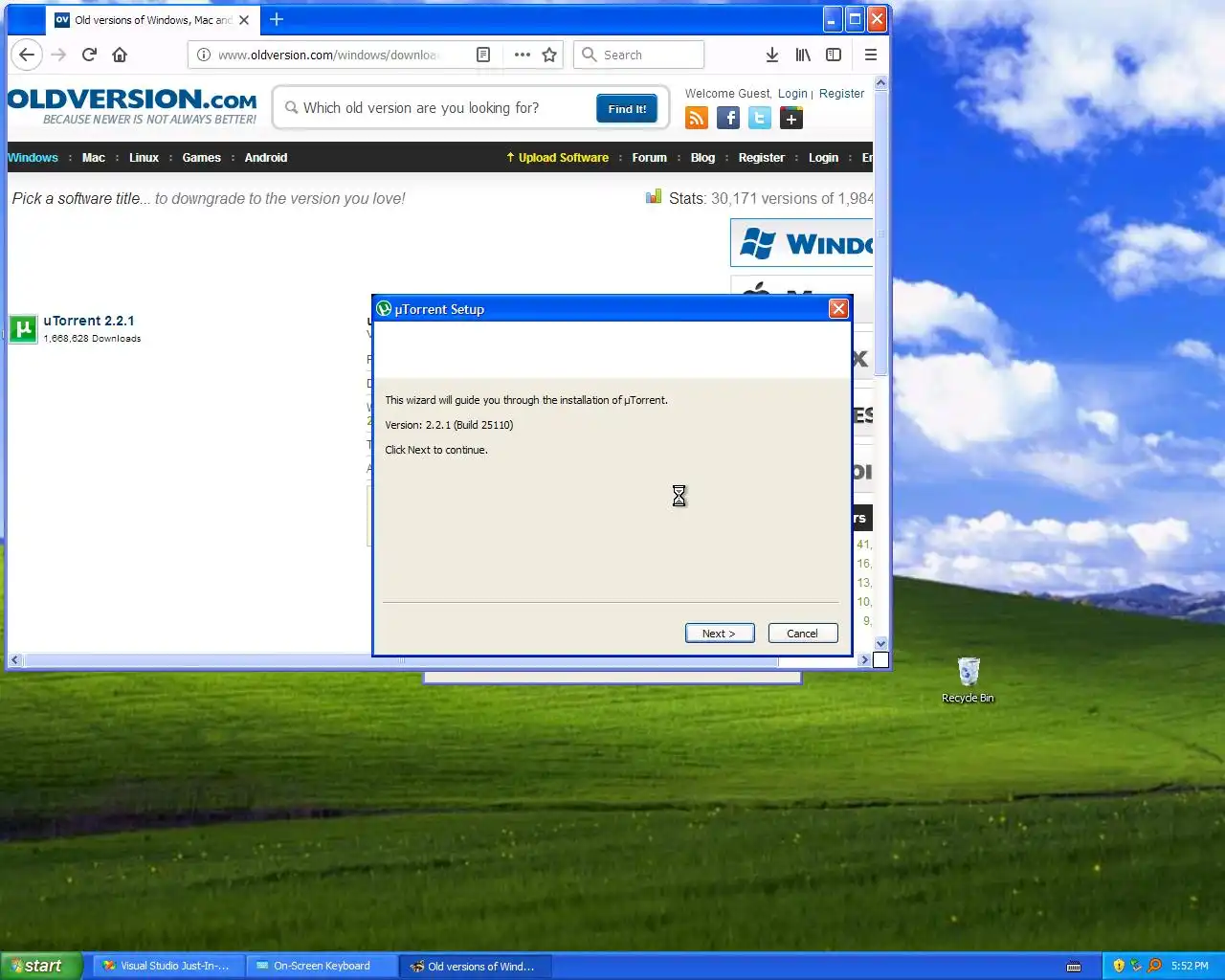Viewport: 1225px width, 980px height.
Task: Click the Google plus share icon
Action: tap(791, 118)
